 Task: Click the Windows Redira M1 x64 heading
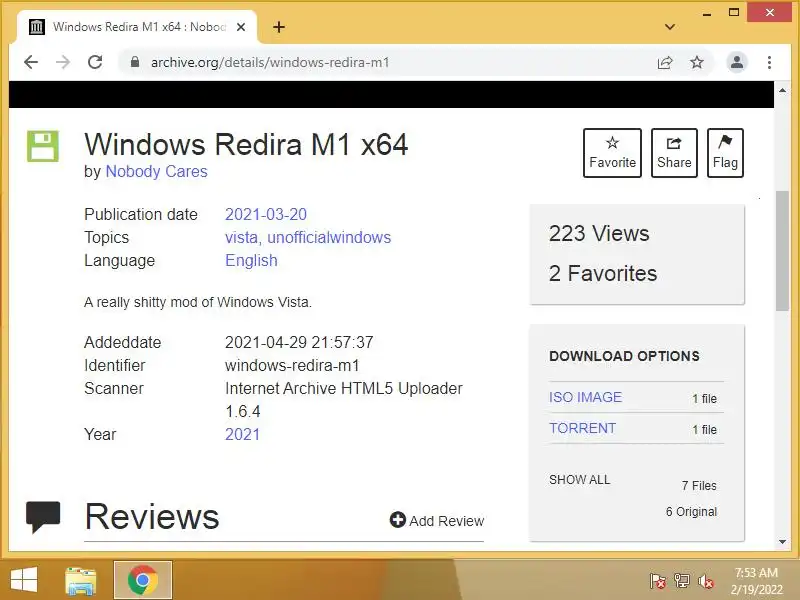246,144
